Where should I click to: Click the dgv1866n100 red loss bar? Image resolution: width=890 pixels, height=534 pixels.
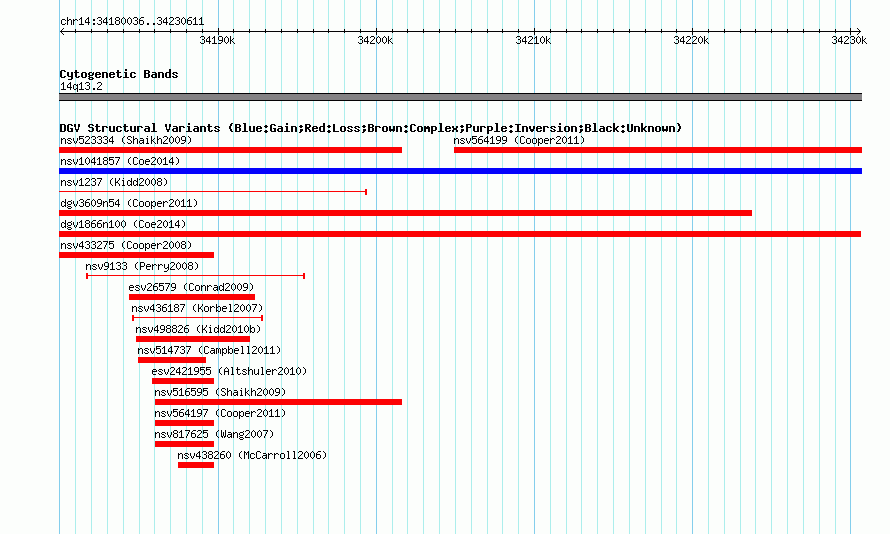point(460,234)
